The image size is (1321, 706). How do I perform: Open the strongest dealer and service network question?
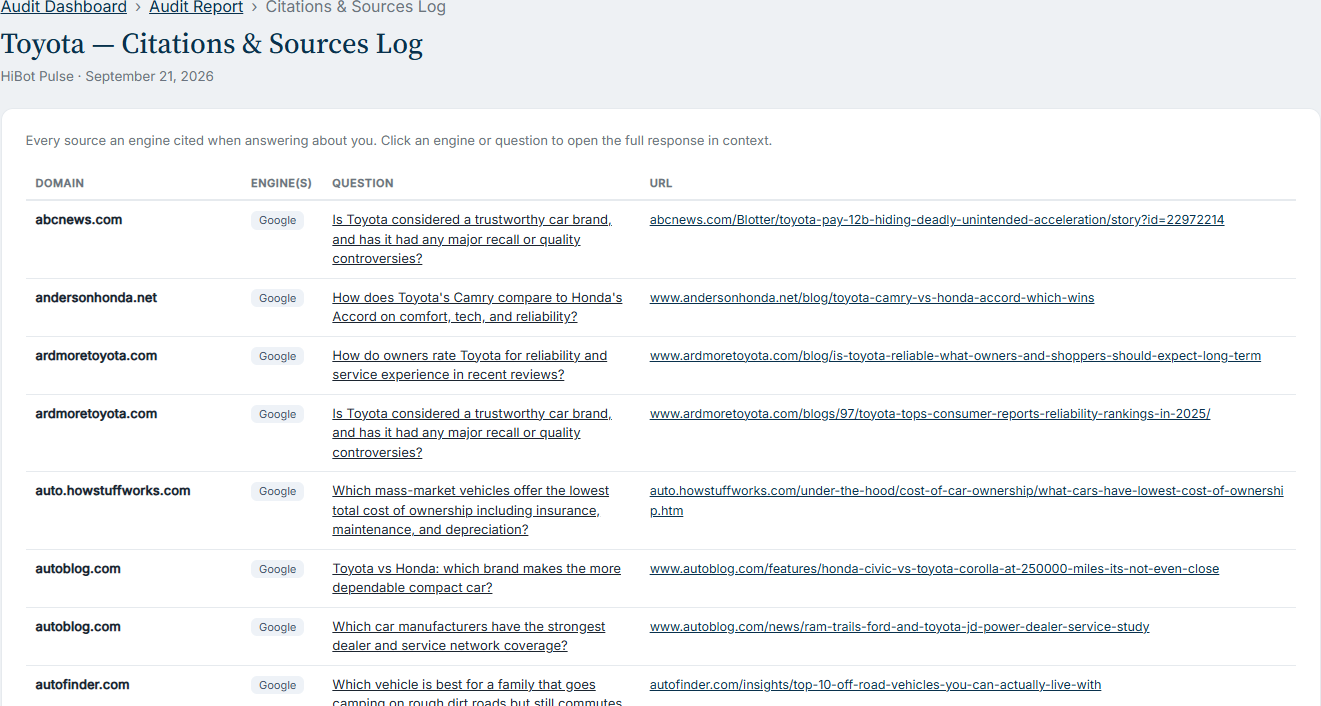tap(469, 636)
